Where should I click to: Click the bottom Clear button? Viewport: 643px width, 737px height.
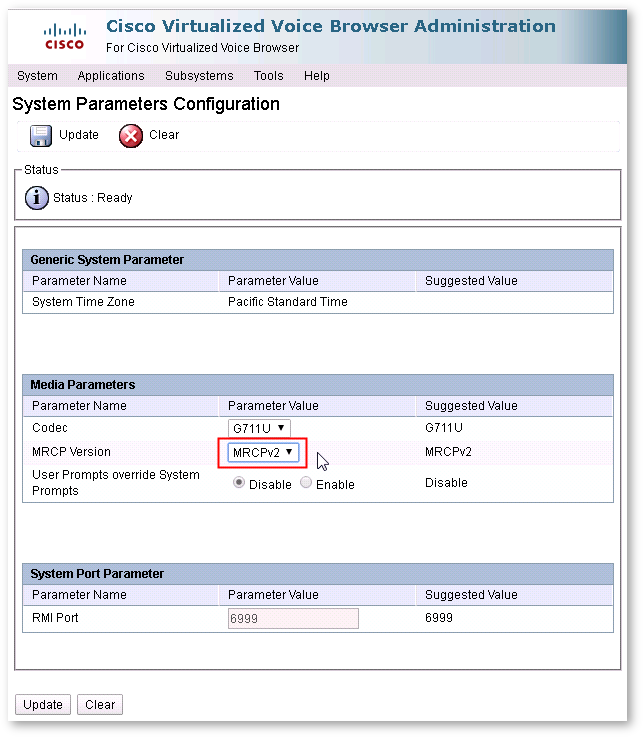100,705
